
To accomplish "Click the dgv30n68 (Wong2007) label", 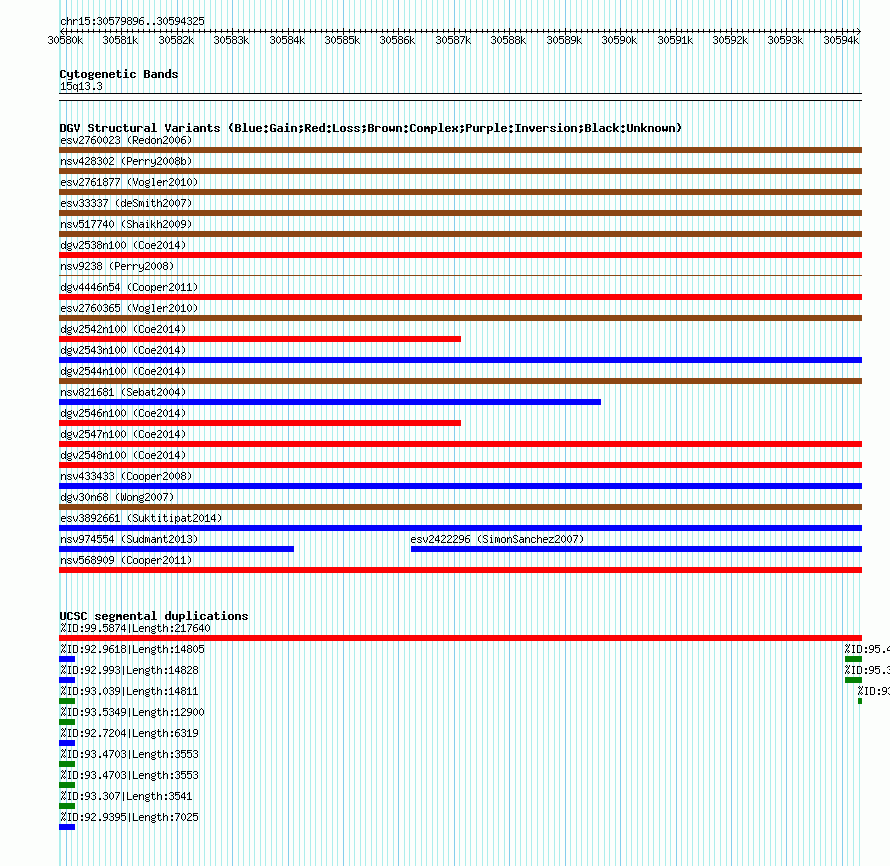I will click(x=117, y=497).
